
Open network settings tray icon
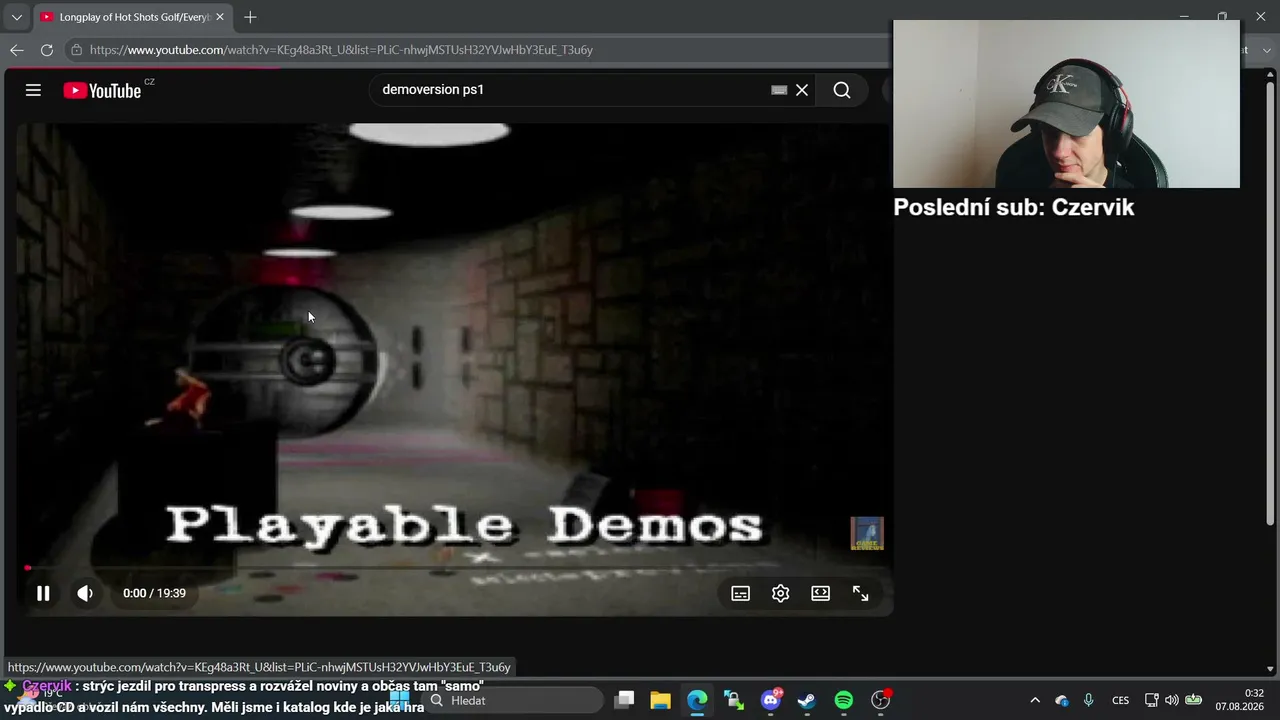click(x=1152, y=700)
